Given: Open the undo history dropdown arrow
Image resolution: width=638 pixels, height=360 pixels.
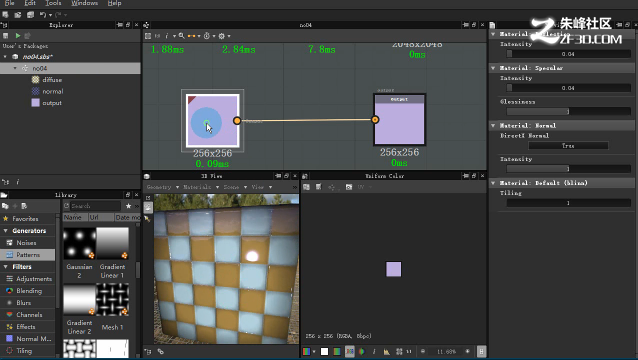Looking at the screenshot, I should (x=50, y=15).
